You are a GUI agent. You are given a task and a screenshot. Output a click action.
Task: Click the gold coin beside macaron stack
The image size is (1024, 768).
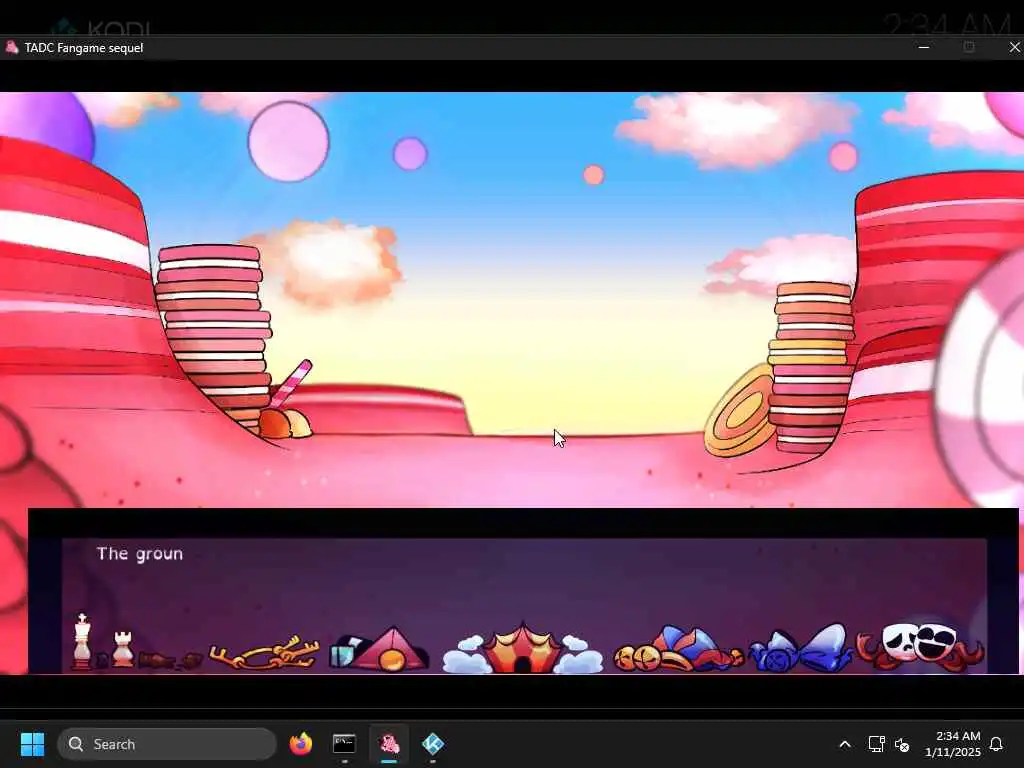point(739,411)
